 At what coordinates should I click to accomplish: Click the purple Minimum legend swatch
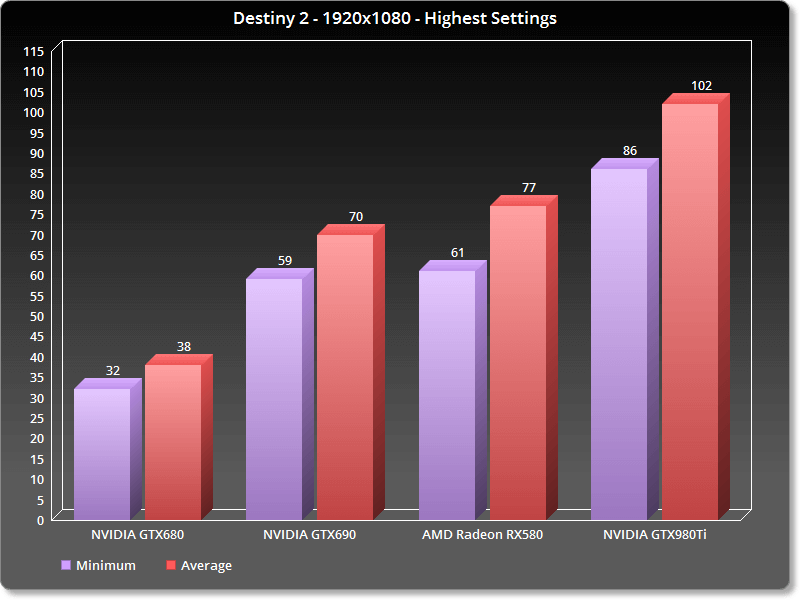[66, 565]
